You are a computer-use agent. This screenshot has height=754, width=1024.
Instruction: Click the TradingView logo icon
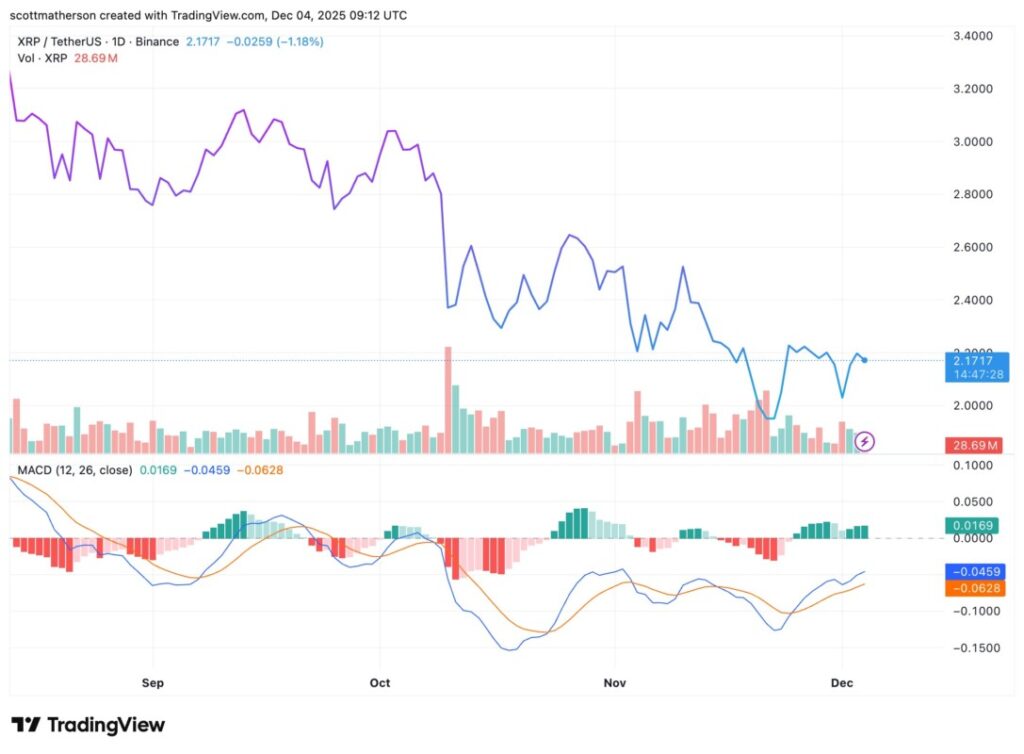click(26, 725)
